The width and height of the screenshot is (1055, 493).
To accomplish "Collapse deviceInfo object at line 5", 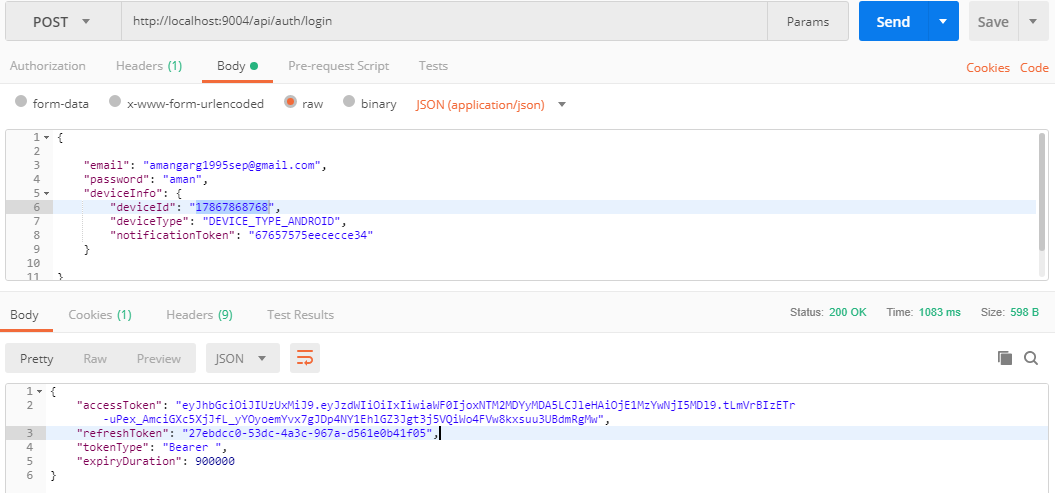I will pos(46,194).
